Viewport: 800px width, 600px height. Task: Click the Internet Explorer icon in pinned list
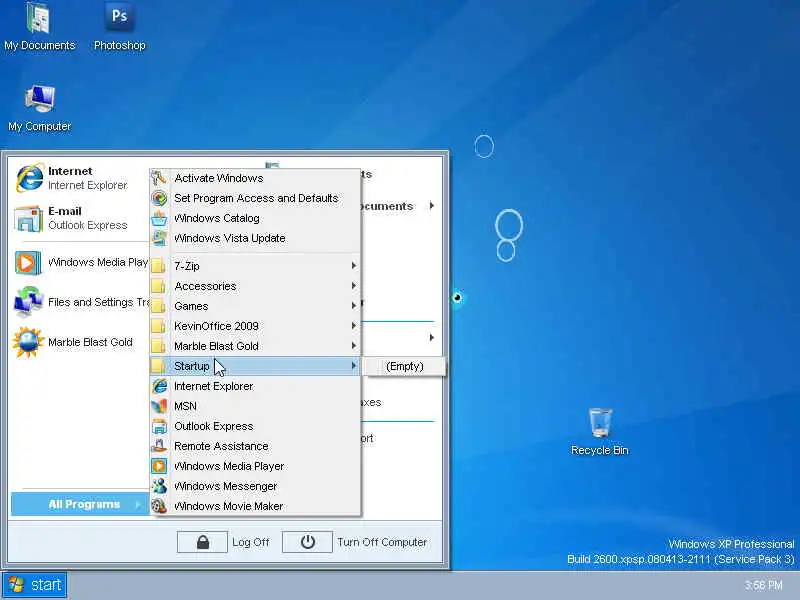click(29, 178)
